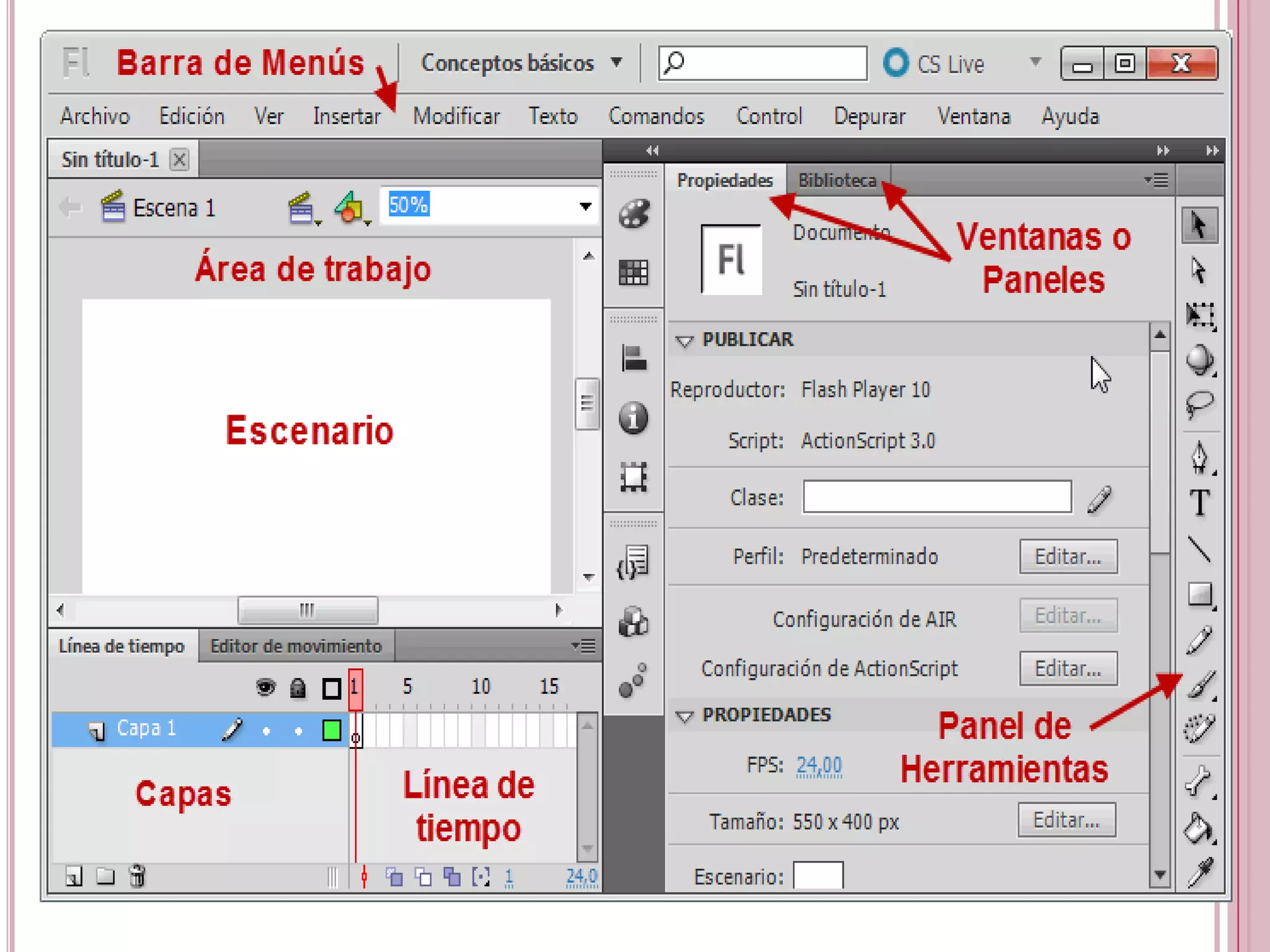Screen dimensions: 1270x952
Task: Select the Pen tool
Action: 1200,457
